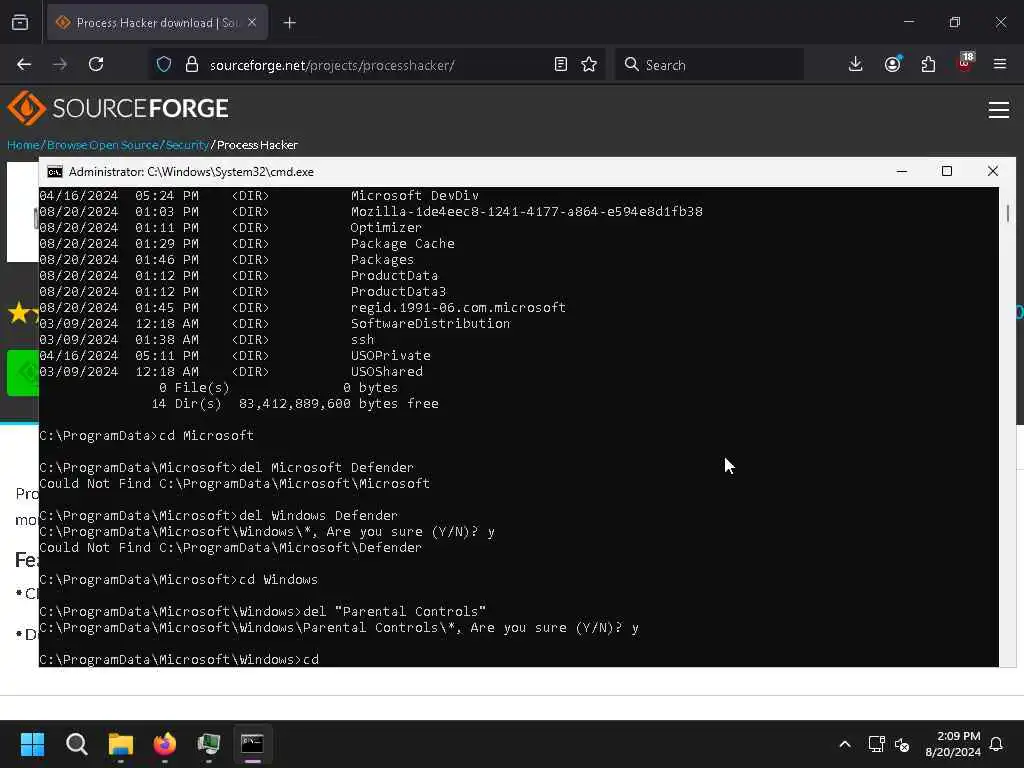Viewport: 1024px width, 768px height.
Task: Follow the Security breadcrumb link
Action: [187, 145]
